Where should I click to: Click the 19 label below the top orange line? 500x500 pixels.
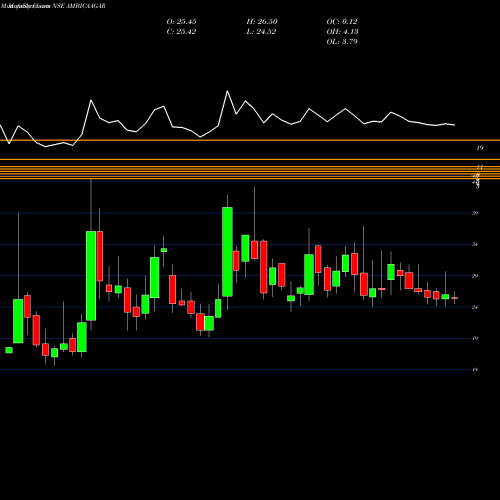point(480,148)
